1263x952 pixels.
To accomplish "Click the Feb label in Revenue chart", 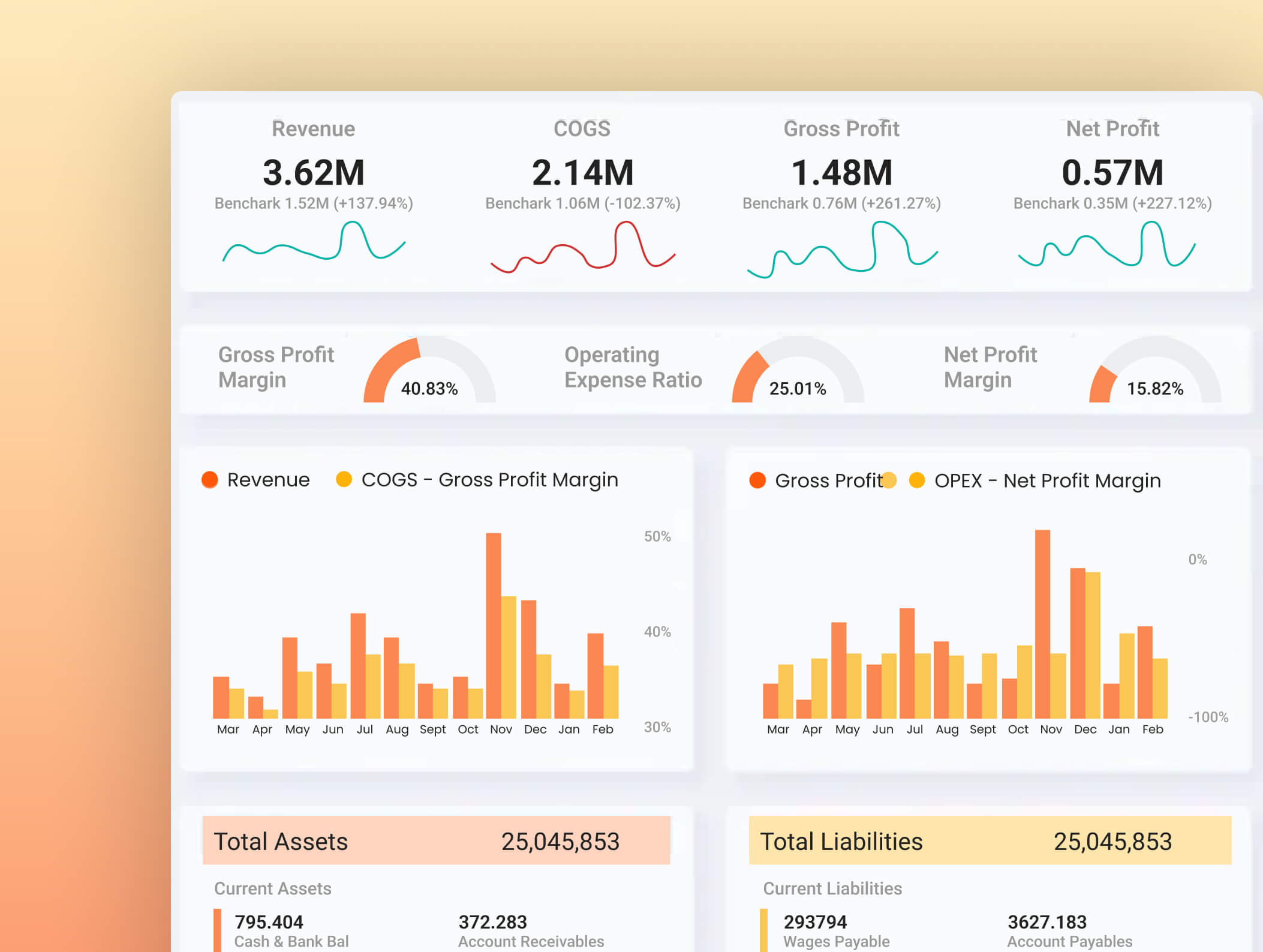I will pos(603,729).
